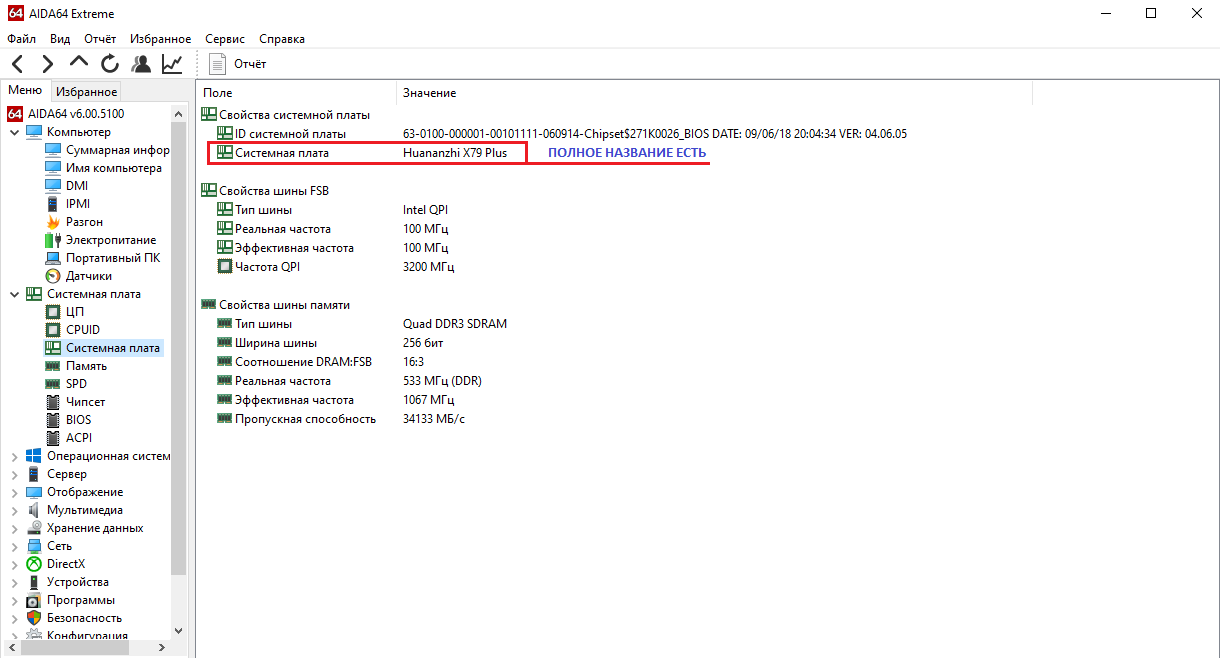Expand the Устройства tree branch

click(14, 582)
